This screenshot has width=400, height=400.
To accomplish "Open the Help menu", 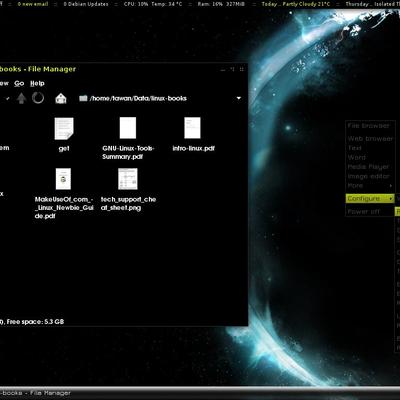I will point(37,83).
